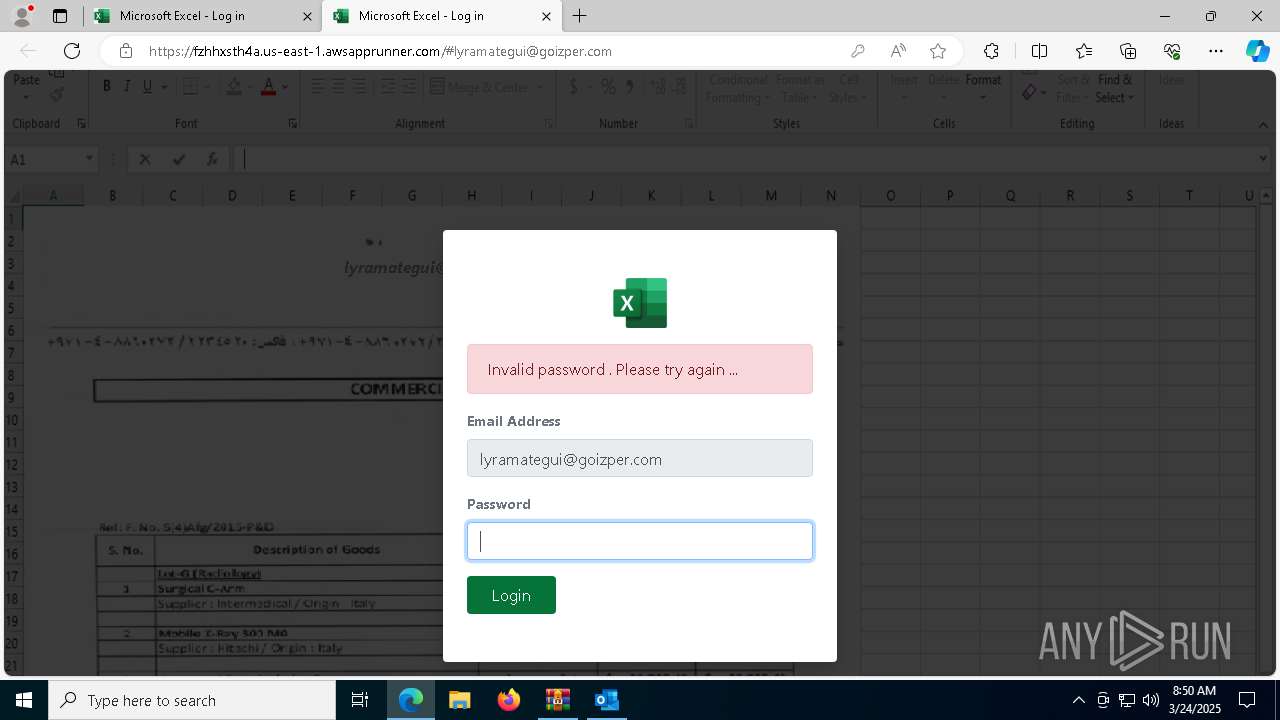Toggle Underline in the Excel ribbon
1280x720 pixels.
tap(148, 87)
